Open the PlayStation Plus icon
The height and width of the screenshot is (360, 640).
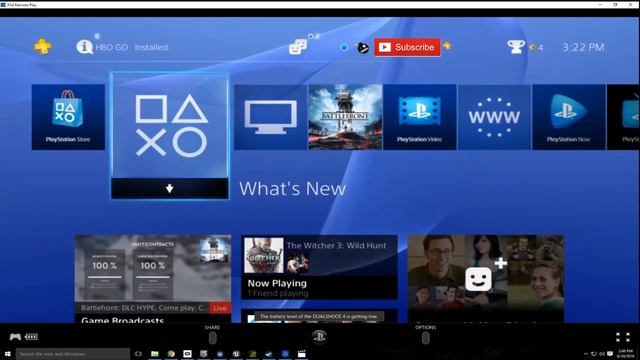42,47
